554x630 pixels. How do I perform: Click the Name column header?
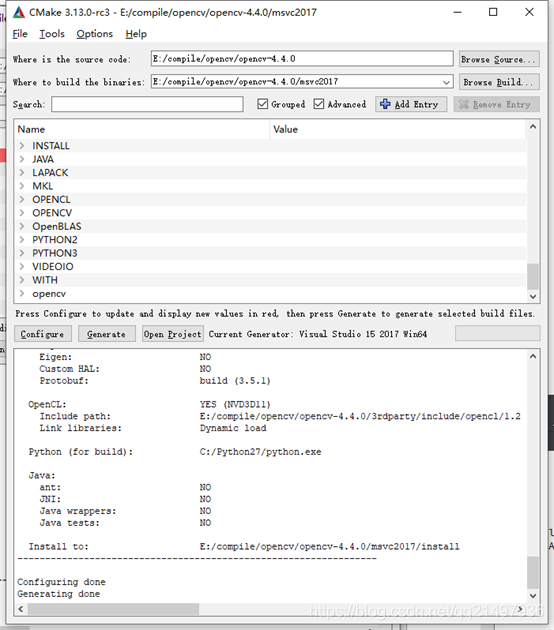pyautogui.click(x=142, y=129)
